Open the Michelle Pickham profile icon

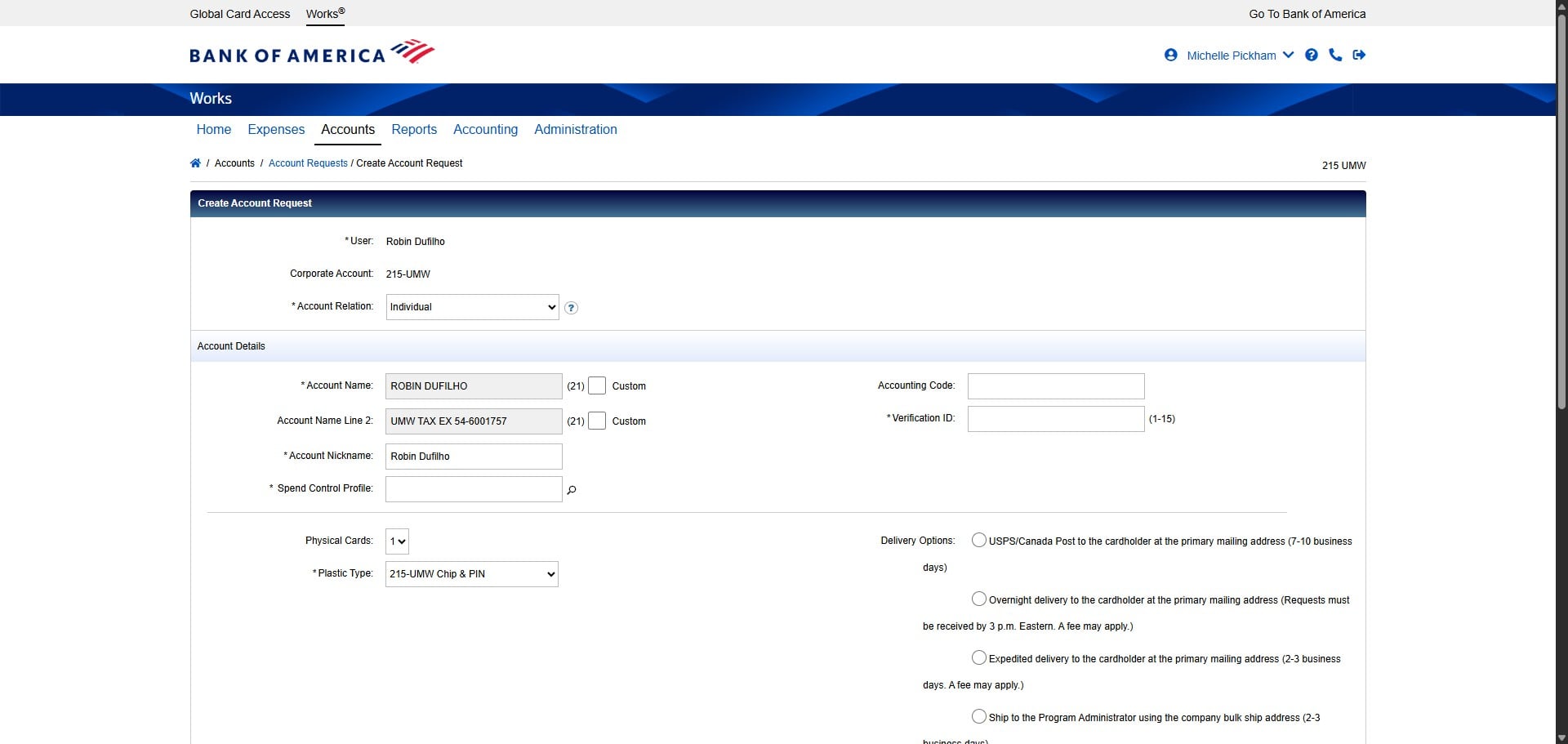click(x=1171, y=55)
